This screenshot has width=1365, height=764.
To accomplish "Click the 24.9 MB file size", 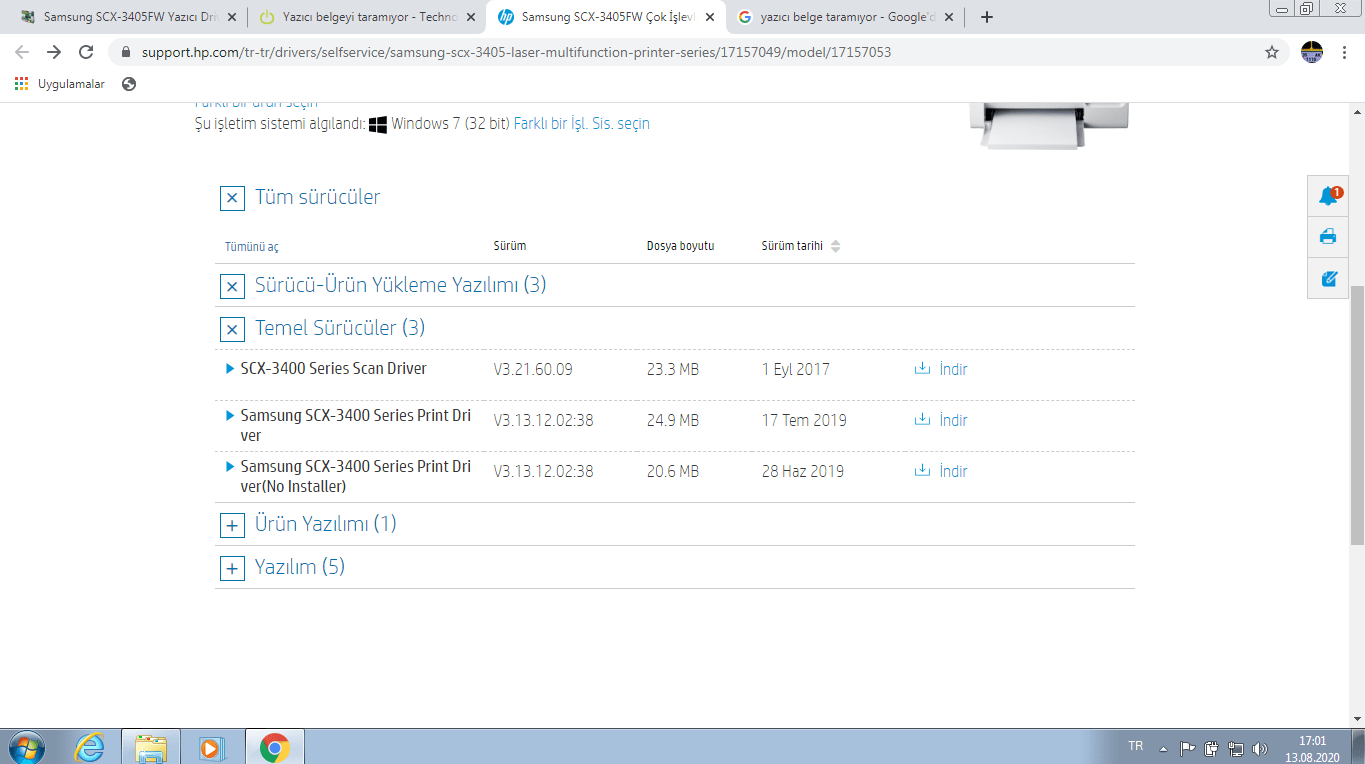I will (x=673, y=420).
